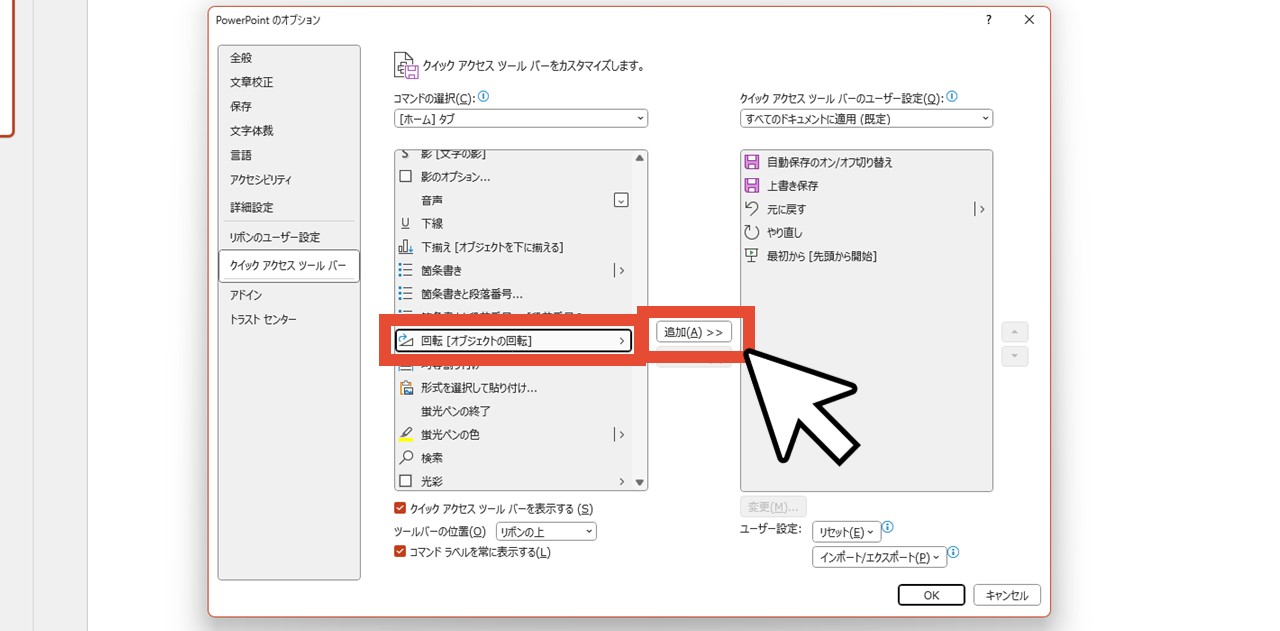The image size is (1280, 631).
Task: Disable コマンド ラベルを常に表示する
Action: click(x=399, y=551)
